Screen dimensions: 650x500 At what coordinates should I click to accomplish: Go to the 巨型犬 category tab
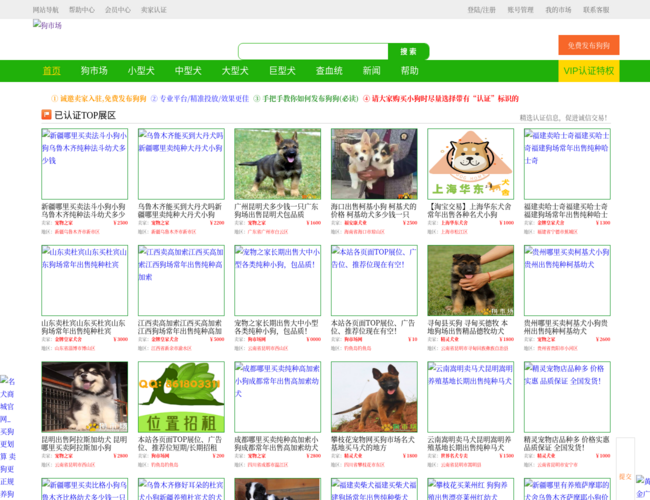[x=282, y=71]
